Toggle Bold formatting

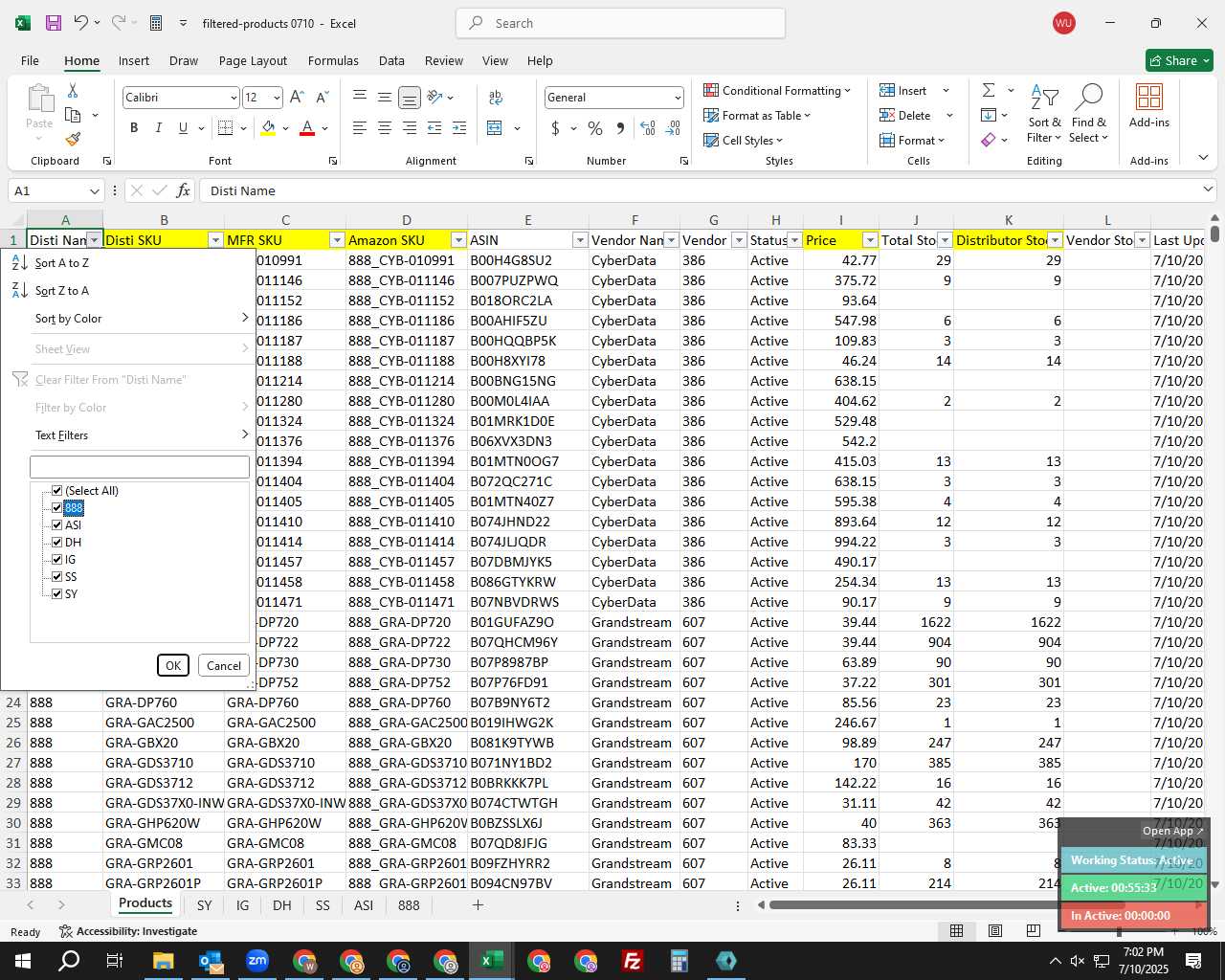point(134,128)
